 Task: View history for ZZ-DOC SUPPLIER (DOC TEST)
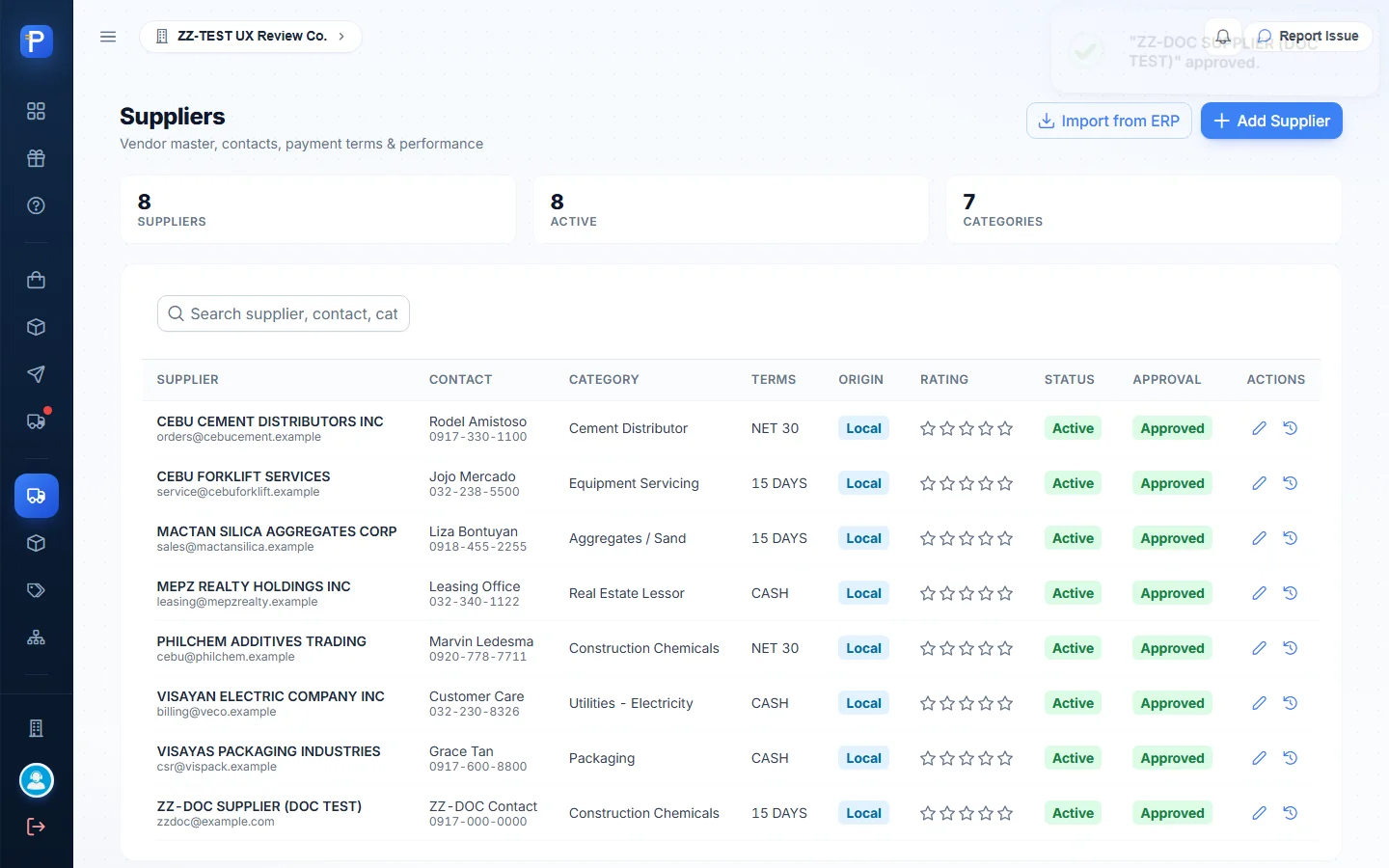click(x=1291, y=813)
